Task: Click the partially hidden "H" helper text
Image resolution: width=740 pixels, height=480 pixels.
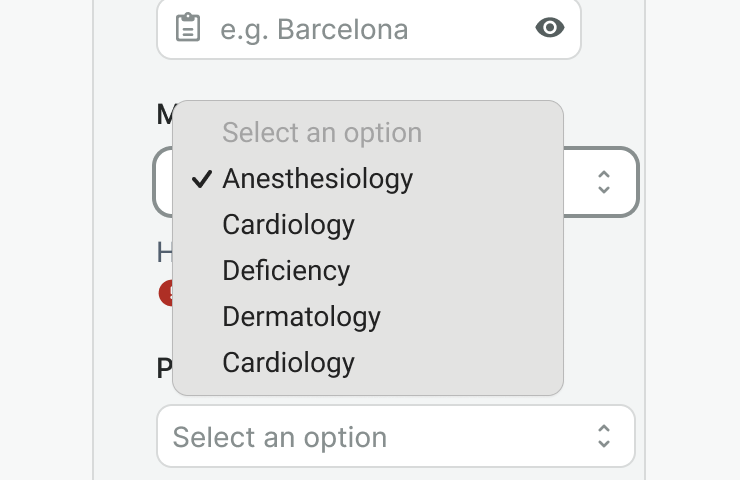Action: coord(165,251)
